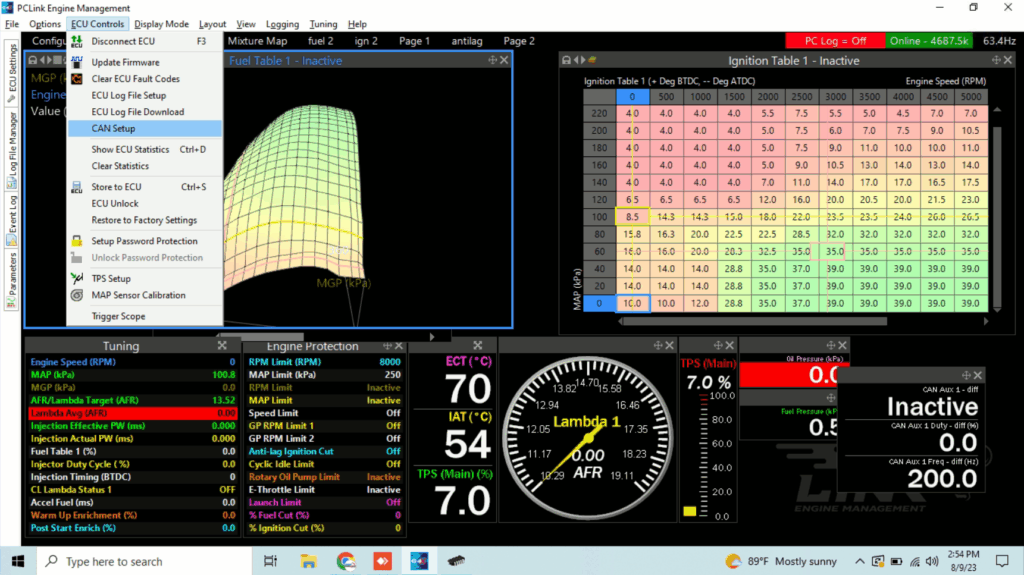This screenshot has height=575, width=1024.
Task: Click the Setup Password Protection padlock icon
Action: [x=77, y=241]
